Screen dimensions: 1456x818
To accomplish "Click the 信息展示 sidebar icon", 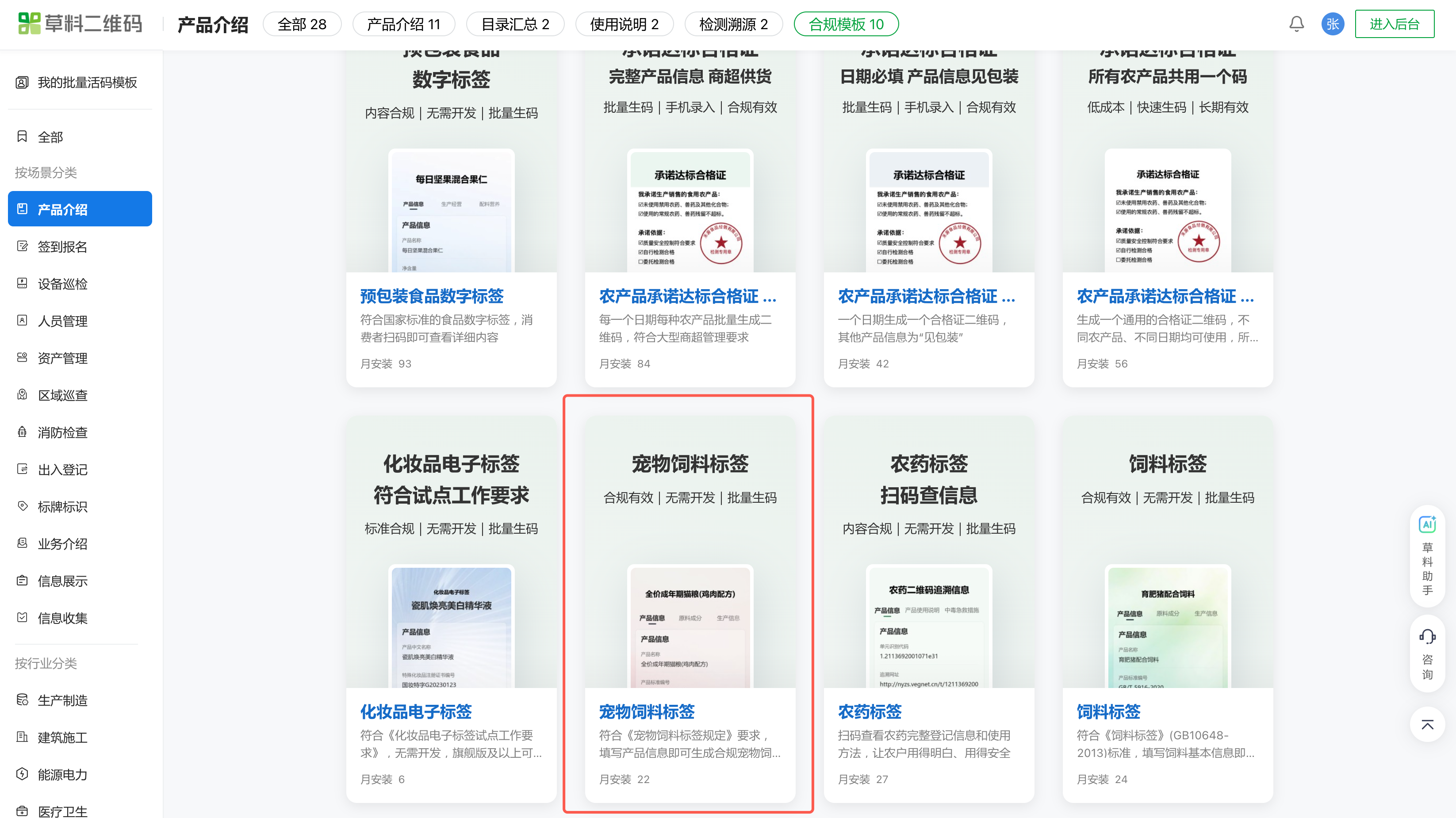I will (x=22, y=581).
